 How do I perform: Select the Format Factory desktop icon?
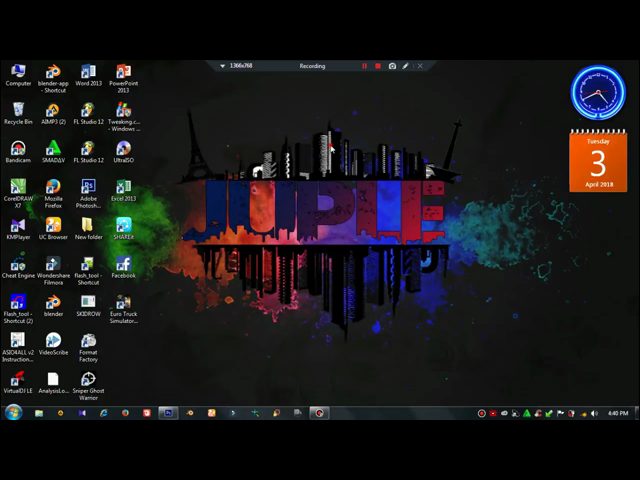point(88,348)
